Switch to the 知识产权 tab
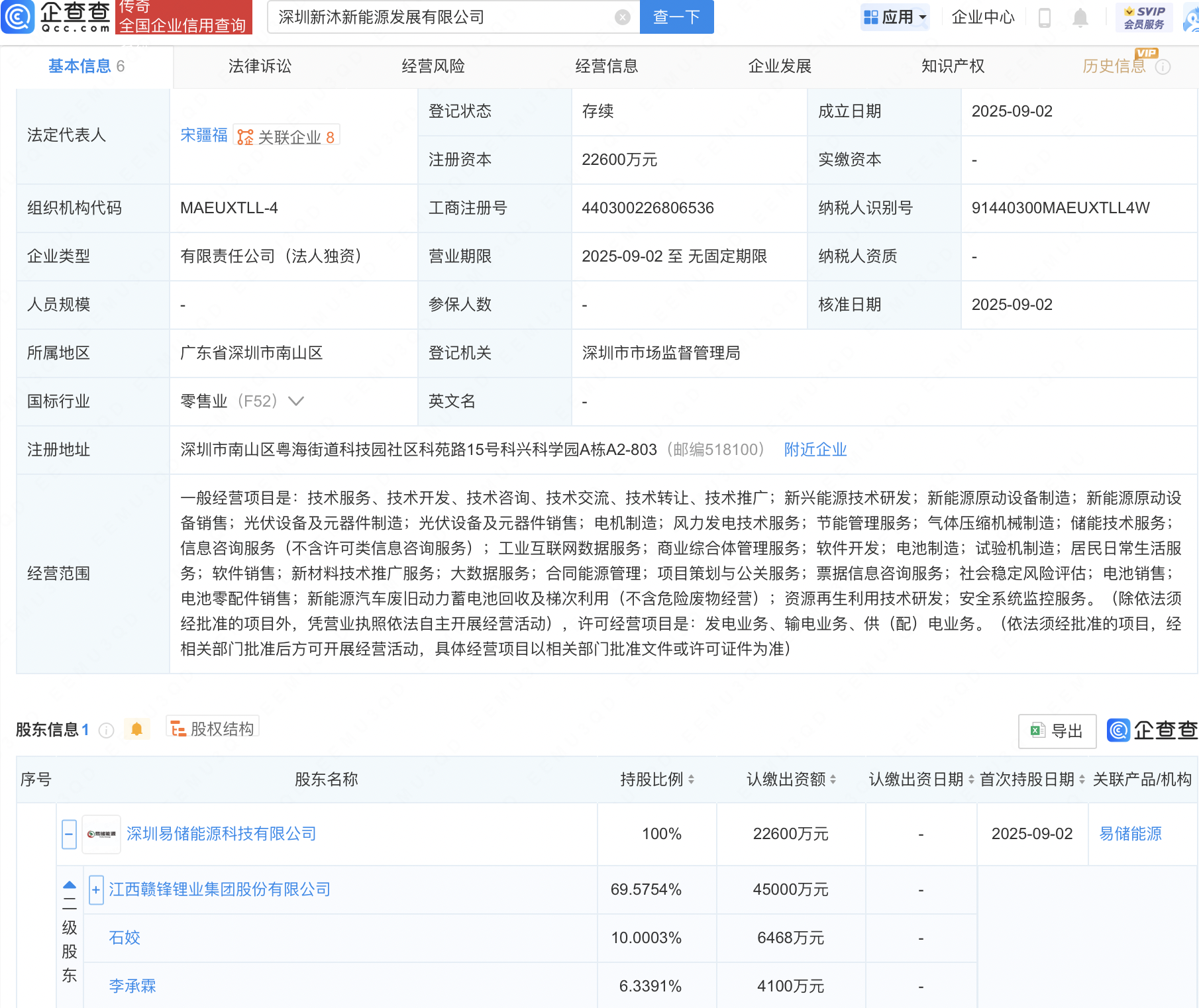 953,66
